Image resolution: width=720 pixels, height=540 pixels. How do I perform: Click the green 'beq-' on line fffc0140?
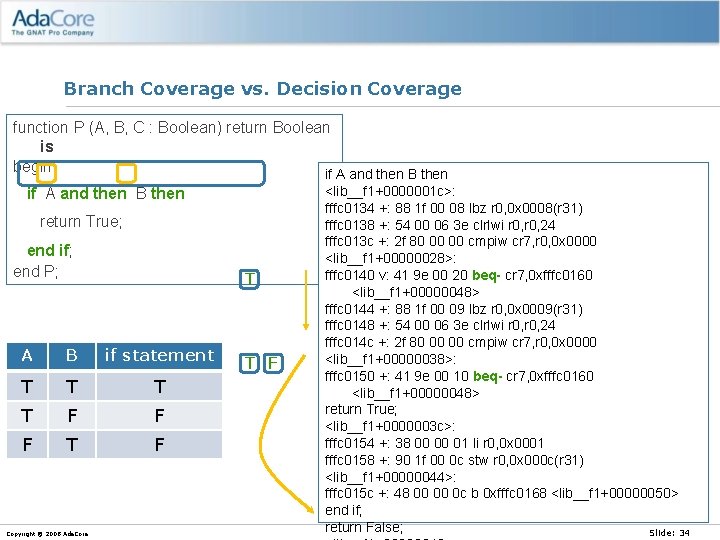coord(486,276)
